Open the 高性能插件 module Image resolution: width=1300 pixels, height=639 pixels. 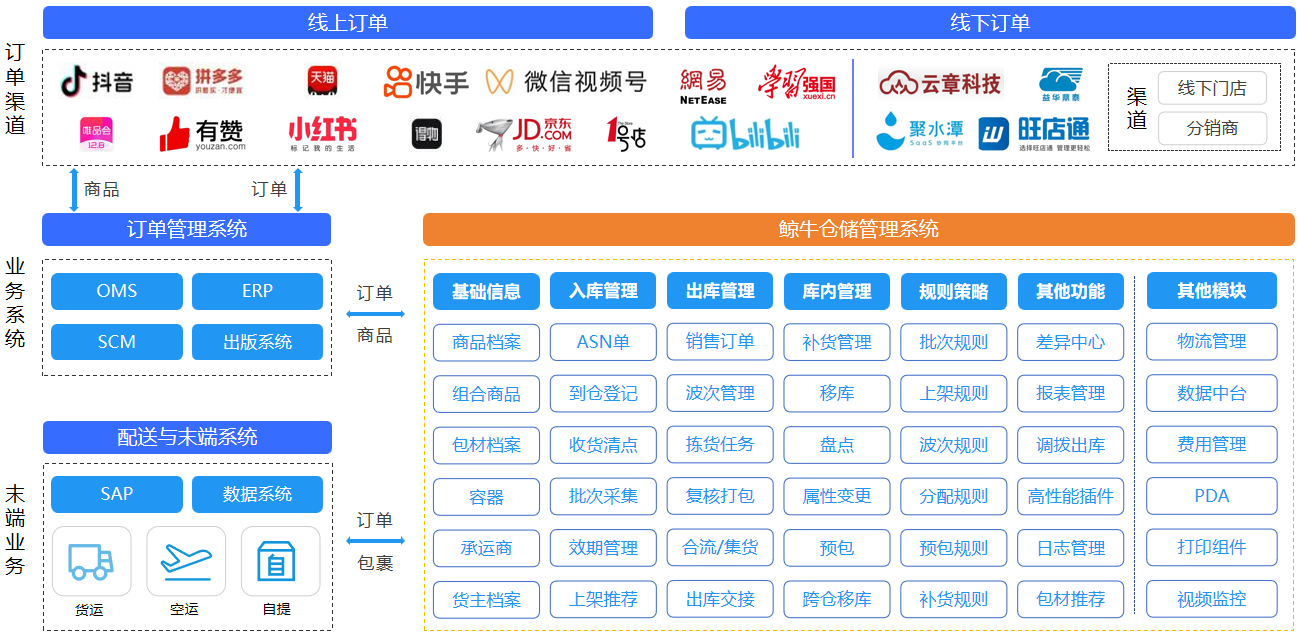[x=1071, y=496]
